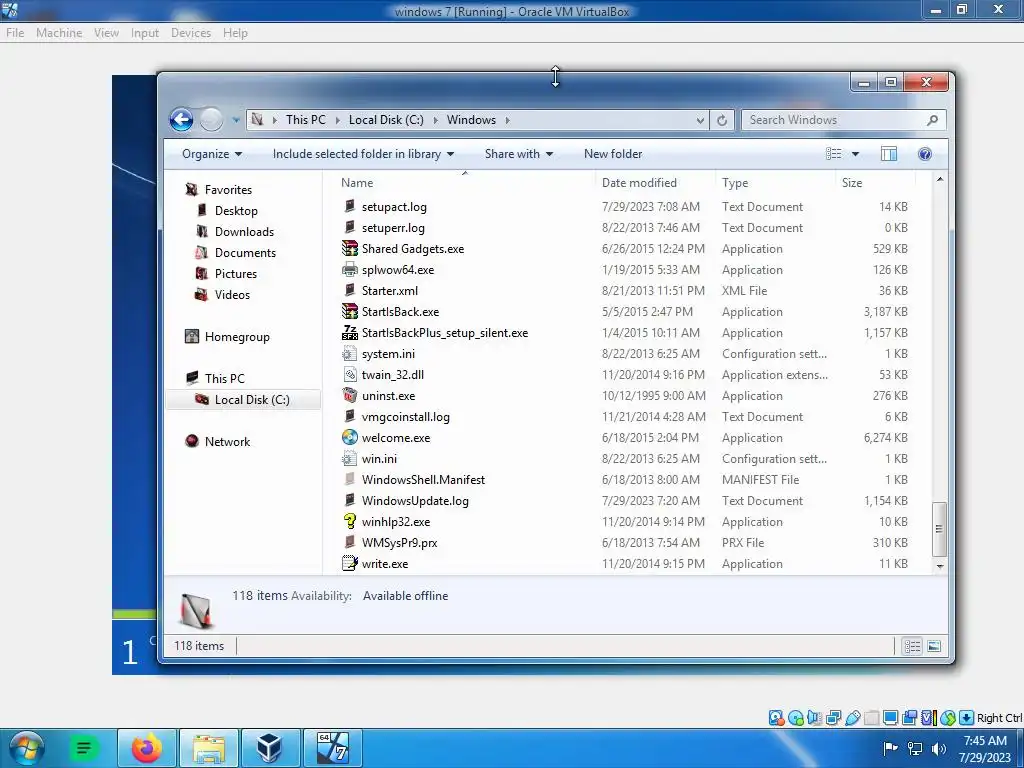Click Windows in the address breadcrumb

[471, 120]
